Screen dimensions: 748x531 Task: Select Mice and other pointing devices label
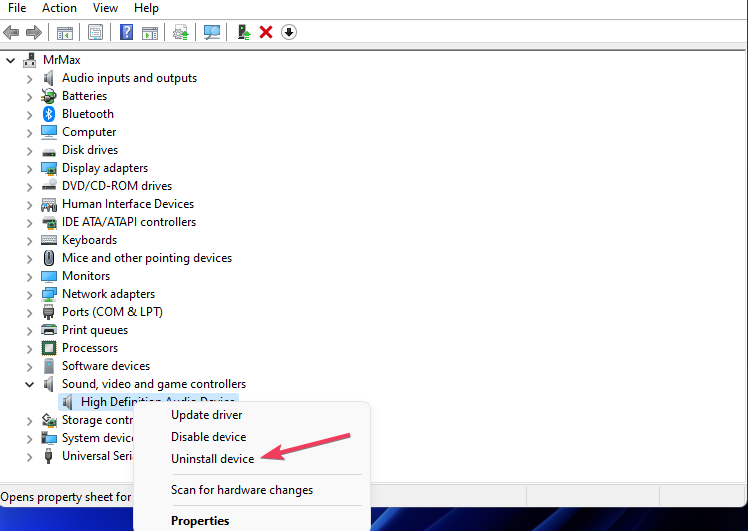[x=147, y=258]
